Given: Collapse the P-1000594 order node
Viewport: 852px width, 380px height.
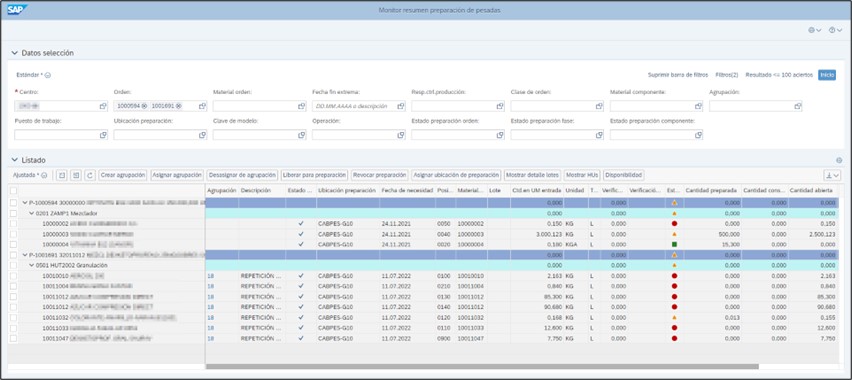Looking at the screenshot, I should click(x=24, y=203).
